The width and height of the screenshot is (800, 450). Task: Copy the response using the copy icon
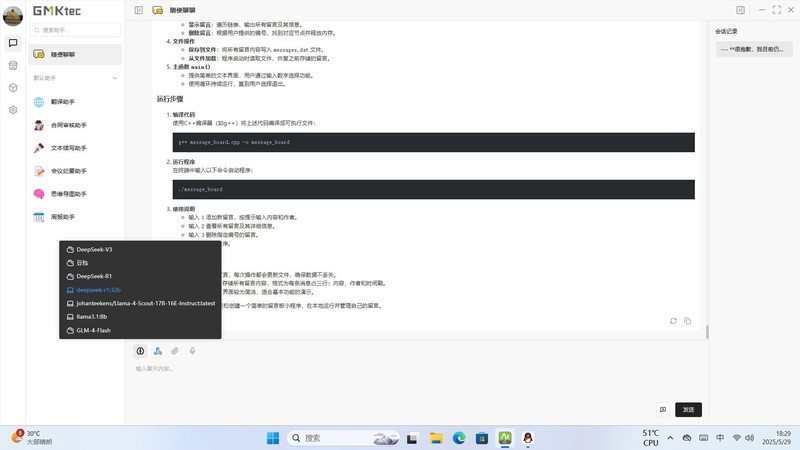(688, 321)
